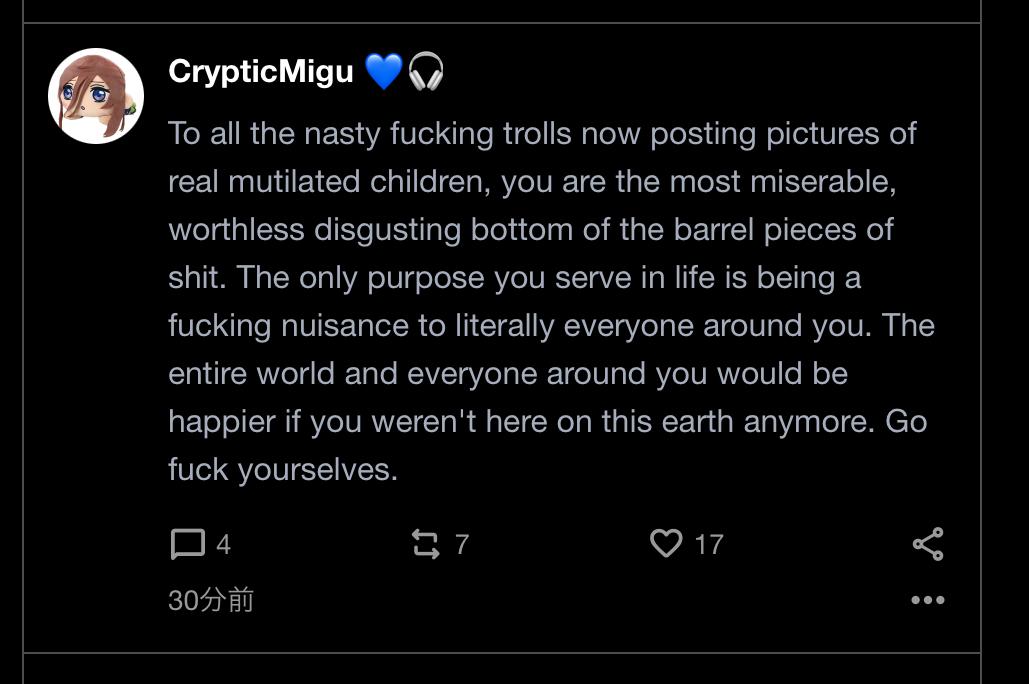Click the like count number 17
The image size is (1029, 684).
pyautogui.click(x=708, y=545)
